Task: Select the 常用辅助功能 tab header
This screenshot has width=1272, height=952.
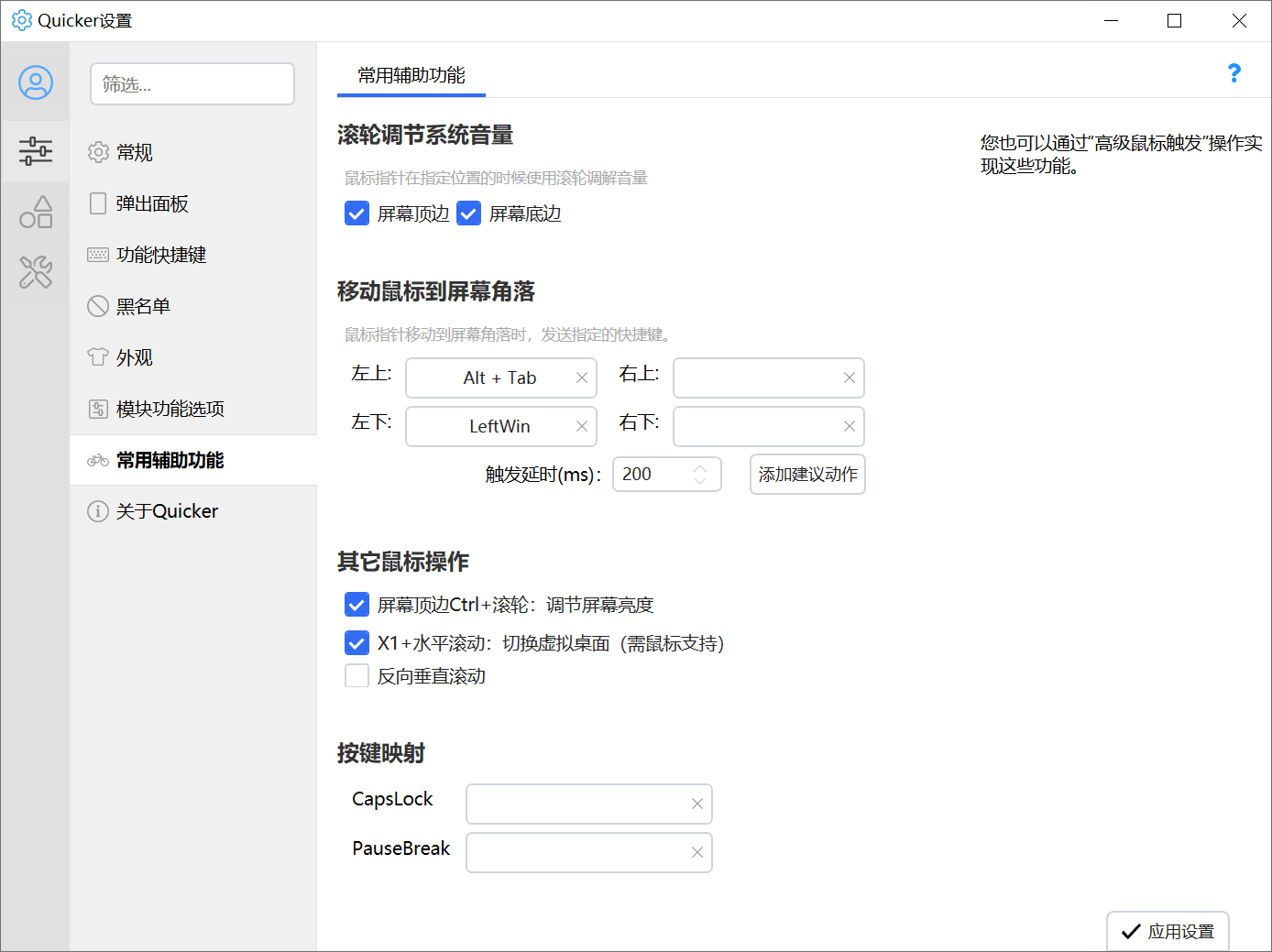Action: [x=411, y=75]
